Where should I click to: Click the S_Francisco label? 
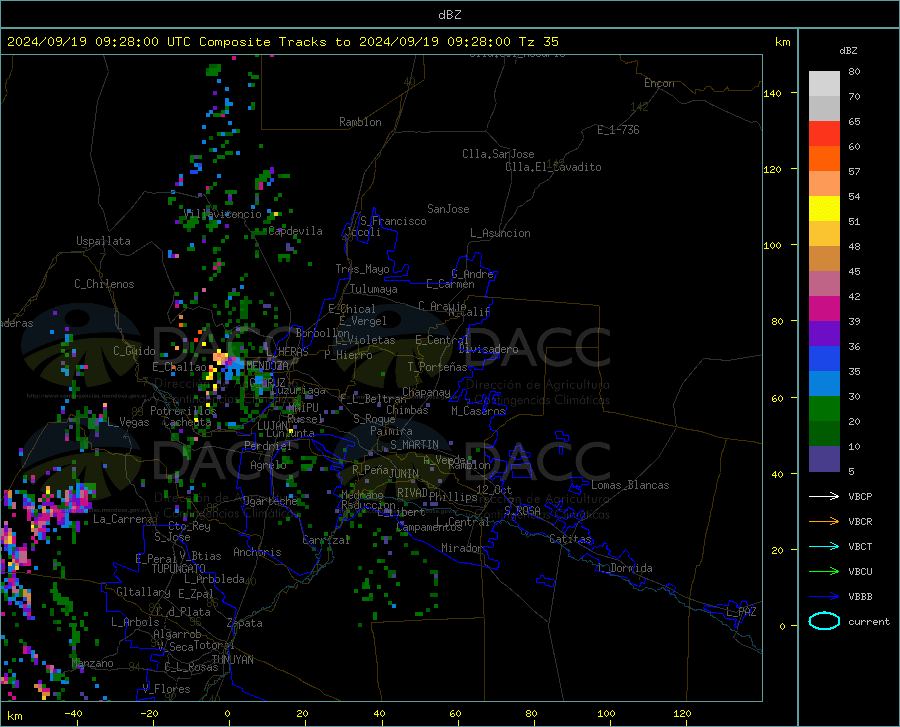coord(393,221)
